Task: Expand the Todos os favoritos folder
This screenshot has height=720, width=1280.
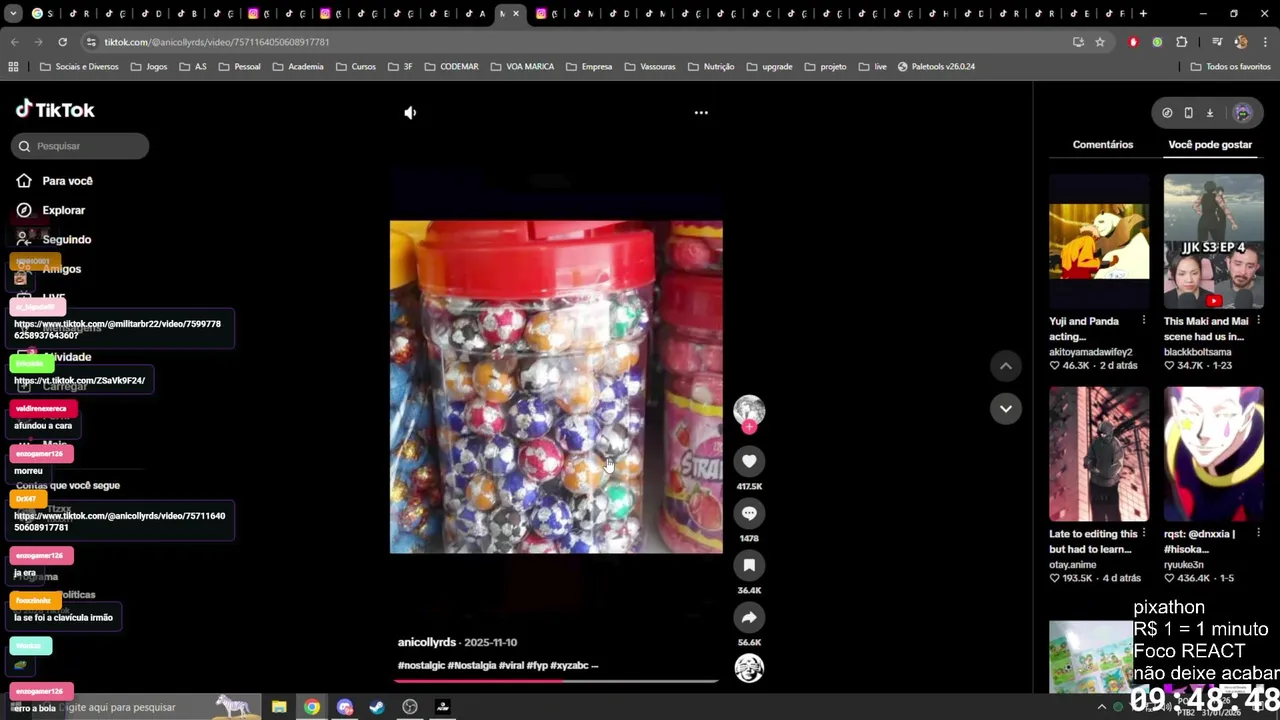Action: 1230,67
